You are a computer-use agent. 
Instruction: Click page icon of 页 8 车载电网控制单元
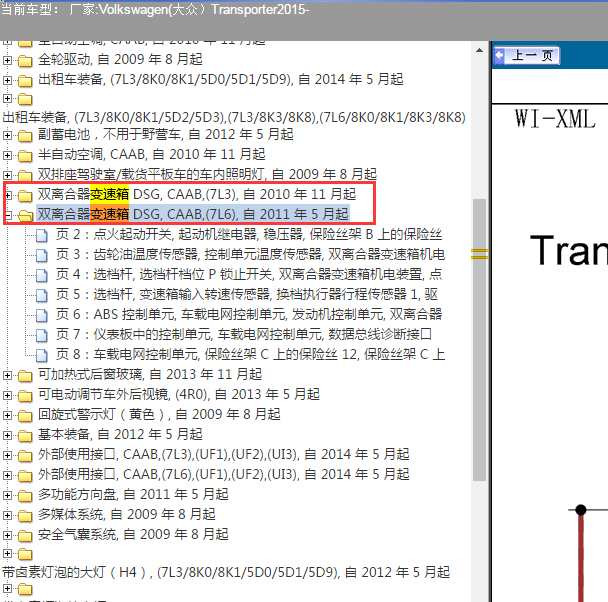(41, 355)
